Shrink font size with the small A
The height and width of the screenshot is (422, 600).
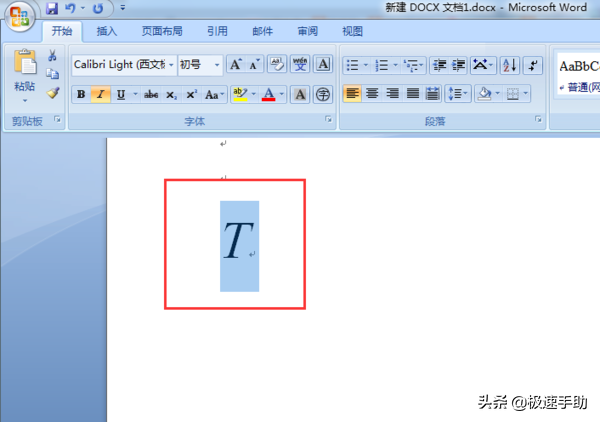pyautogui.click(x=254, y=64)
